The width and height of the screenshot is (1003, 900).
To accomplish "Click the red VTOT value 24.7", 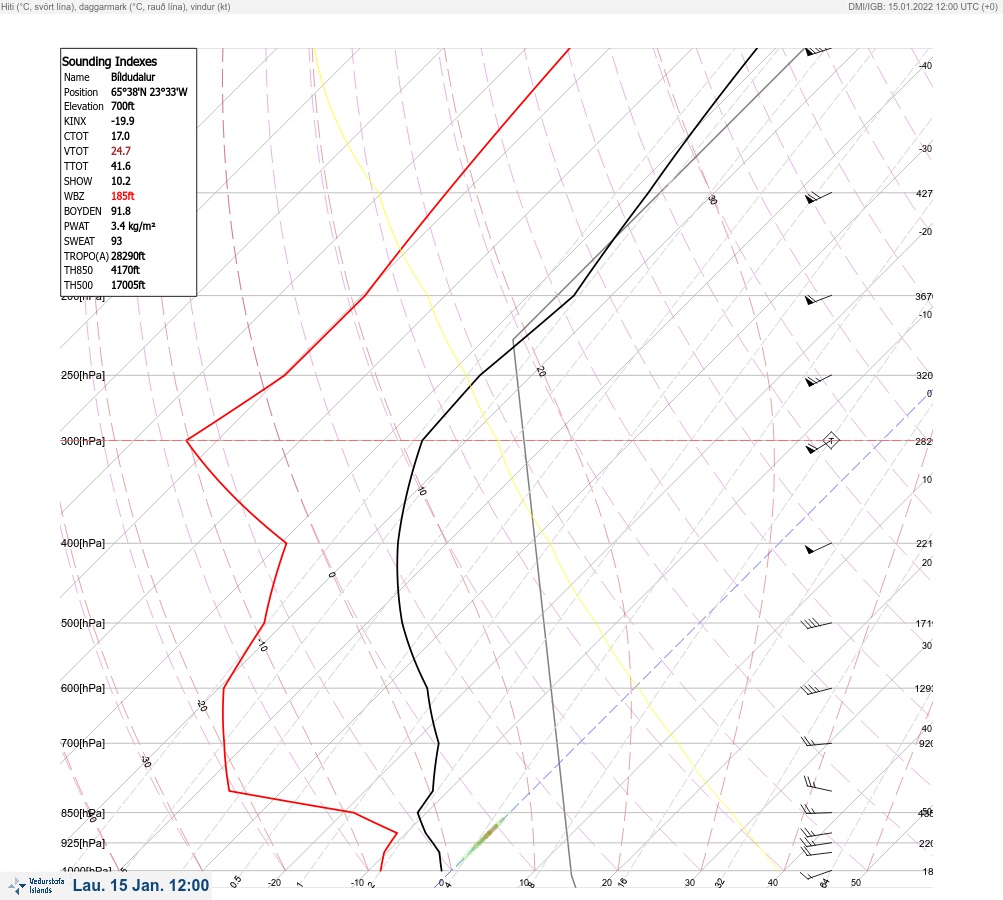I will [121, 151].
